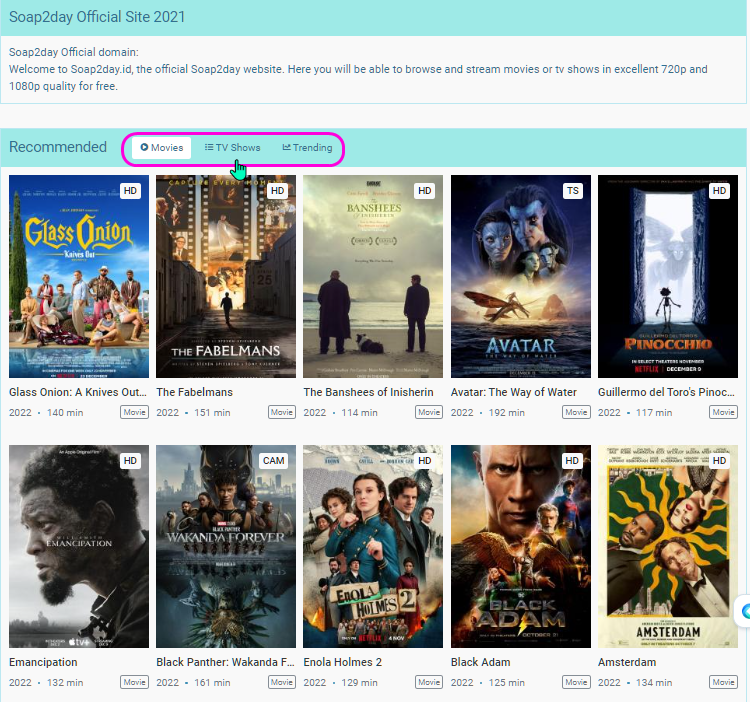Click Movie tag under Glass Onion
This screenshot has width=750, height=702.
[134, 412]
